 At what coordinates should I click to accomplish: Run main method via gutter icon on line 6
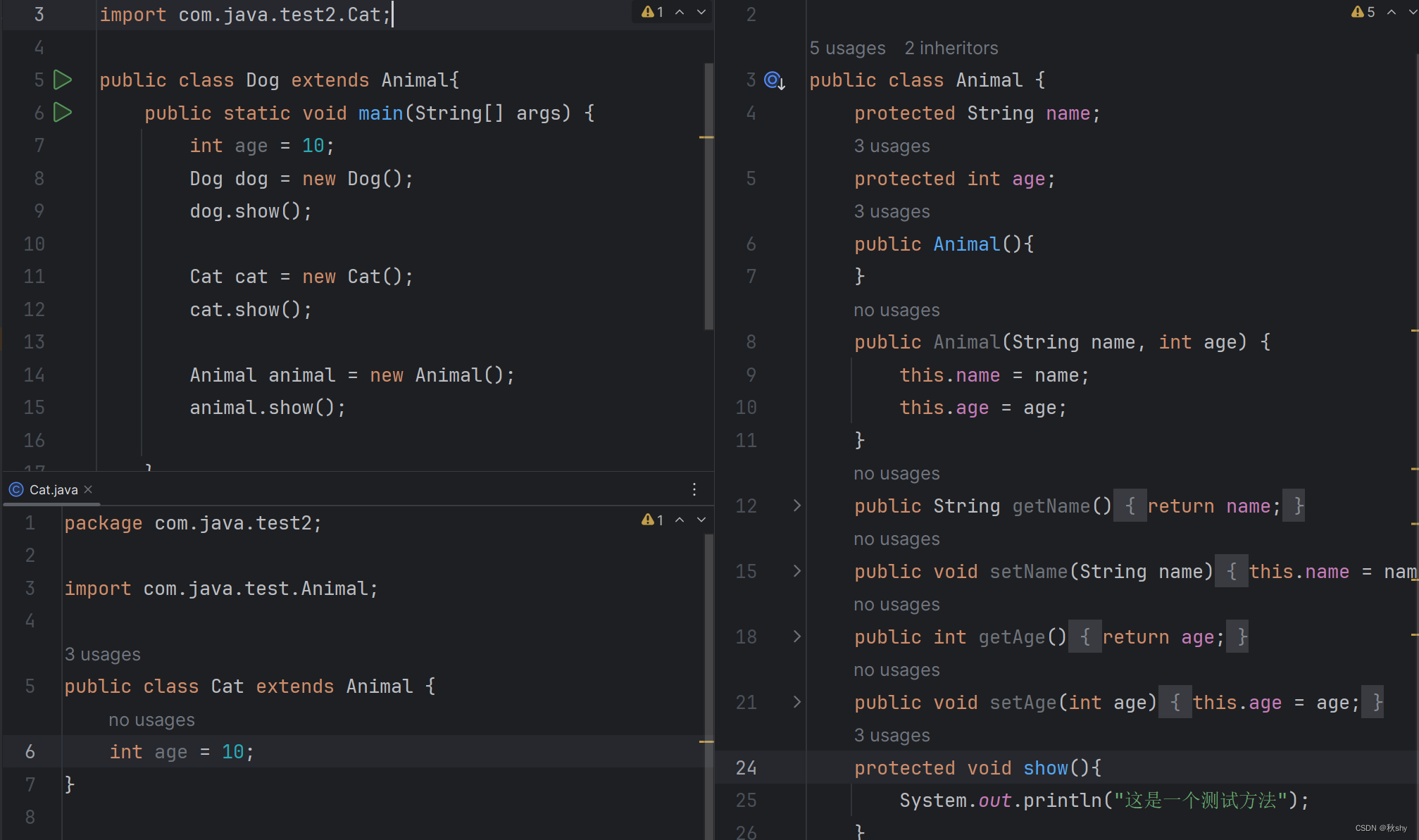[63, 113]
